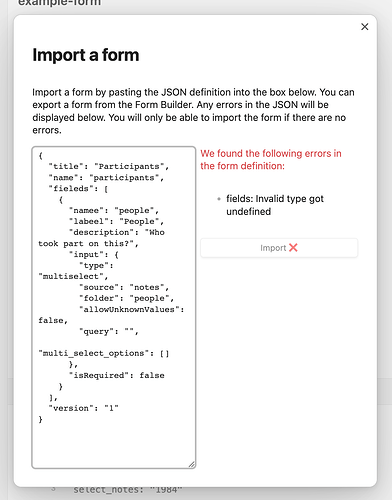Click the "isRequired": false line

(x=116, y=376)
